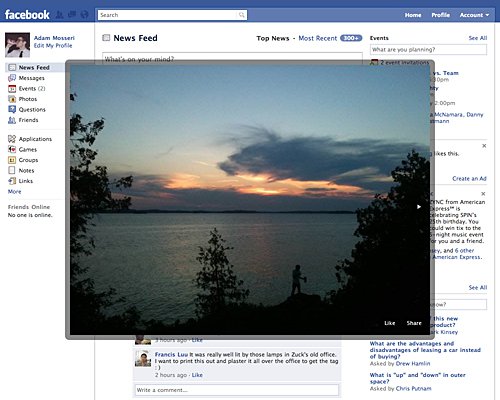Click the Groups sidebar icon
The image size is (500, 400).
point(12,160)
